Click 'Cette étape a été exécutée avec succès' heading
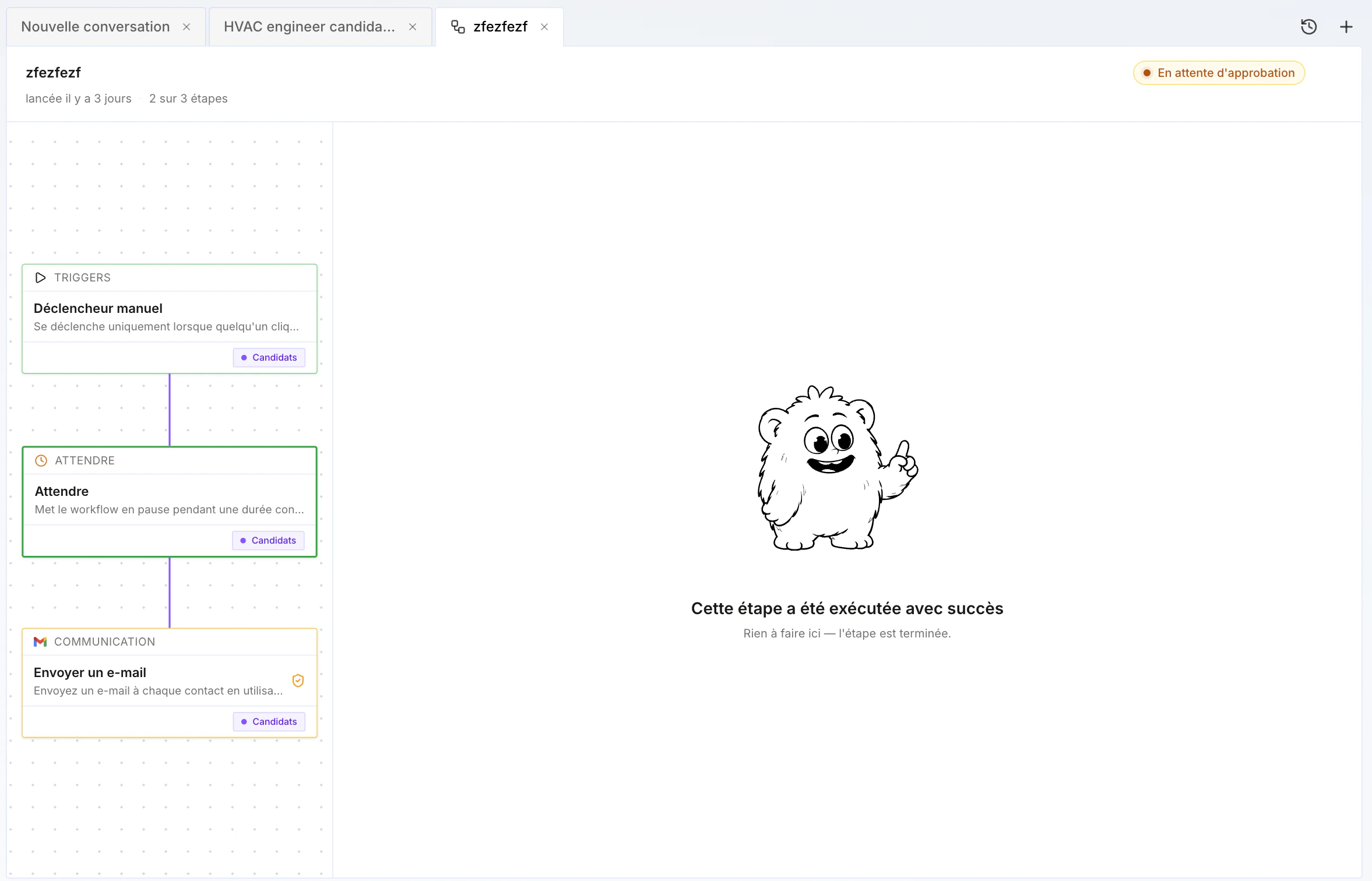This screenshot has width=1372, height=881. (847, 608)
